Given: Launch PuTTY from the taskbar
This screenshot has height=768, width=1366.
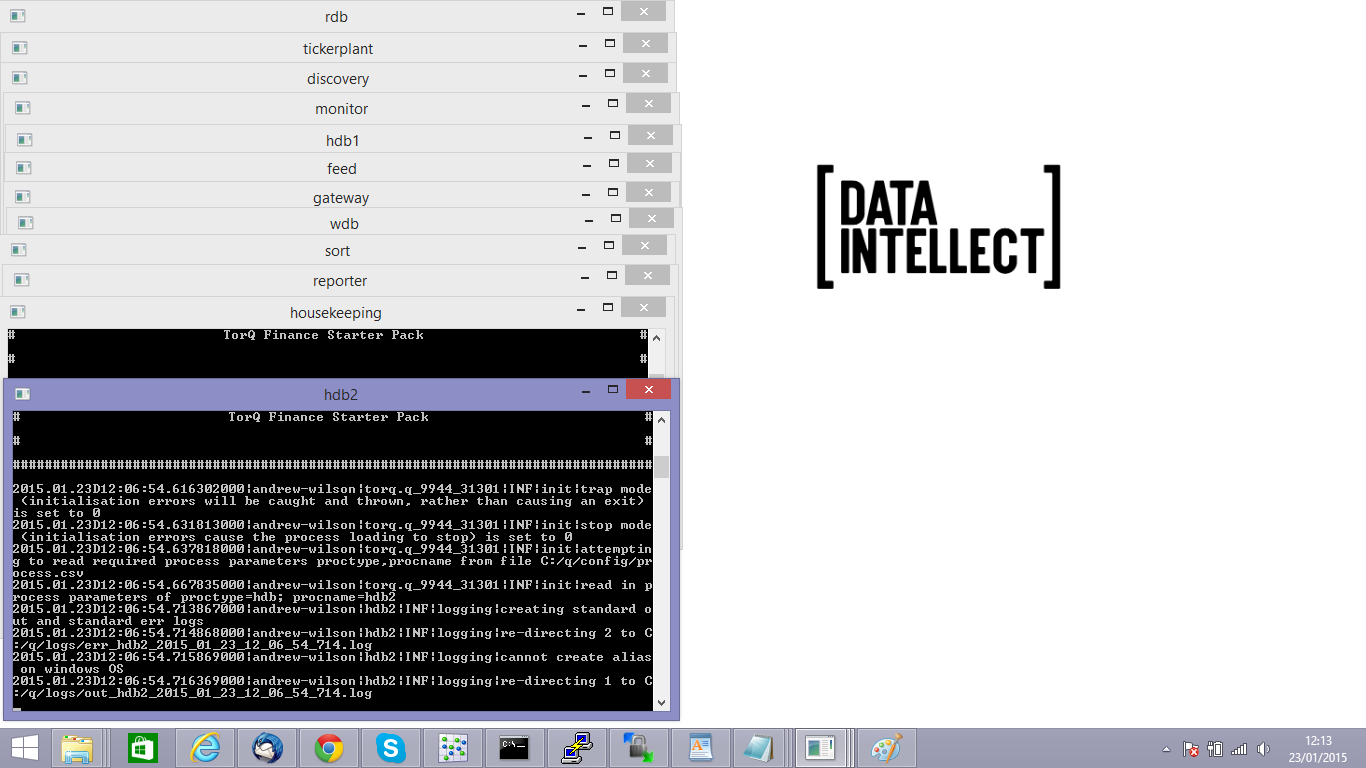Looking at the screenshot, I should coord(577,748).
